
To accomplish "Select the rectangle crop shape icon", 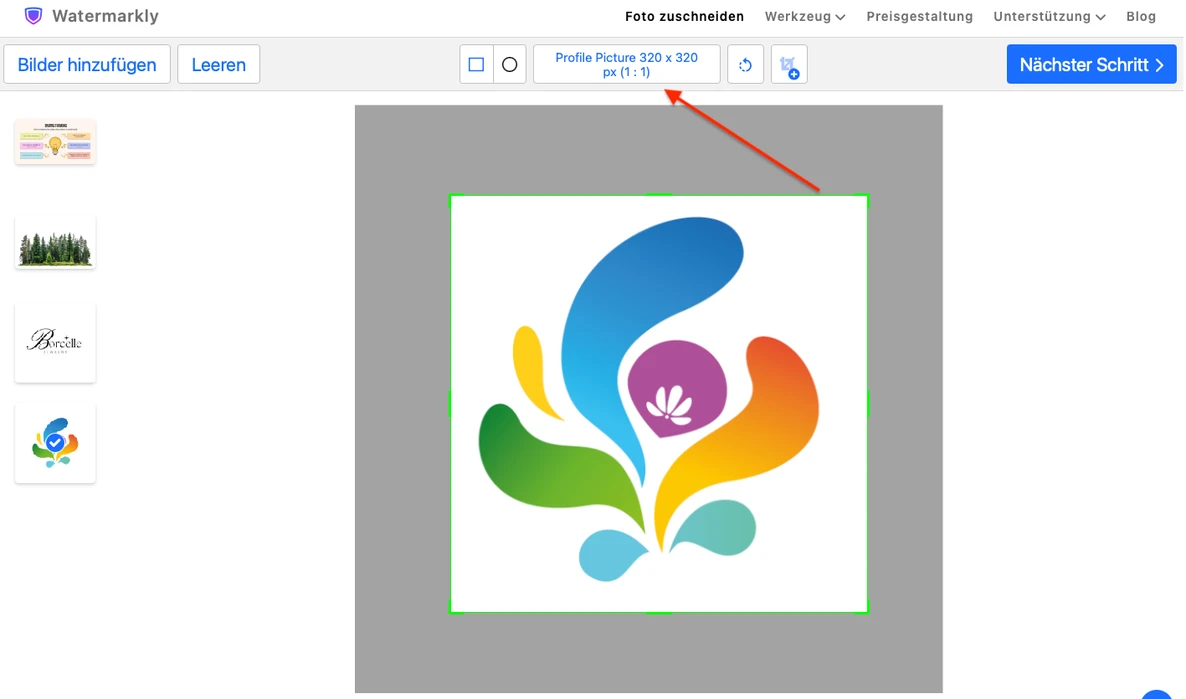I will (477, 65).
